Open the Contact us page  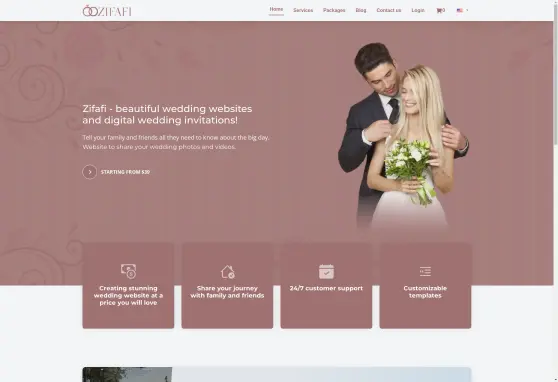[x=389, y=10]
